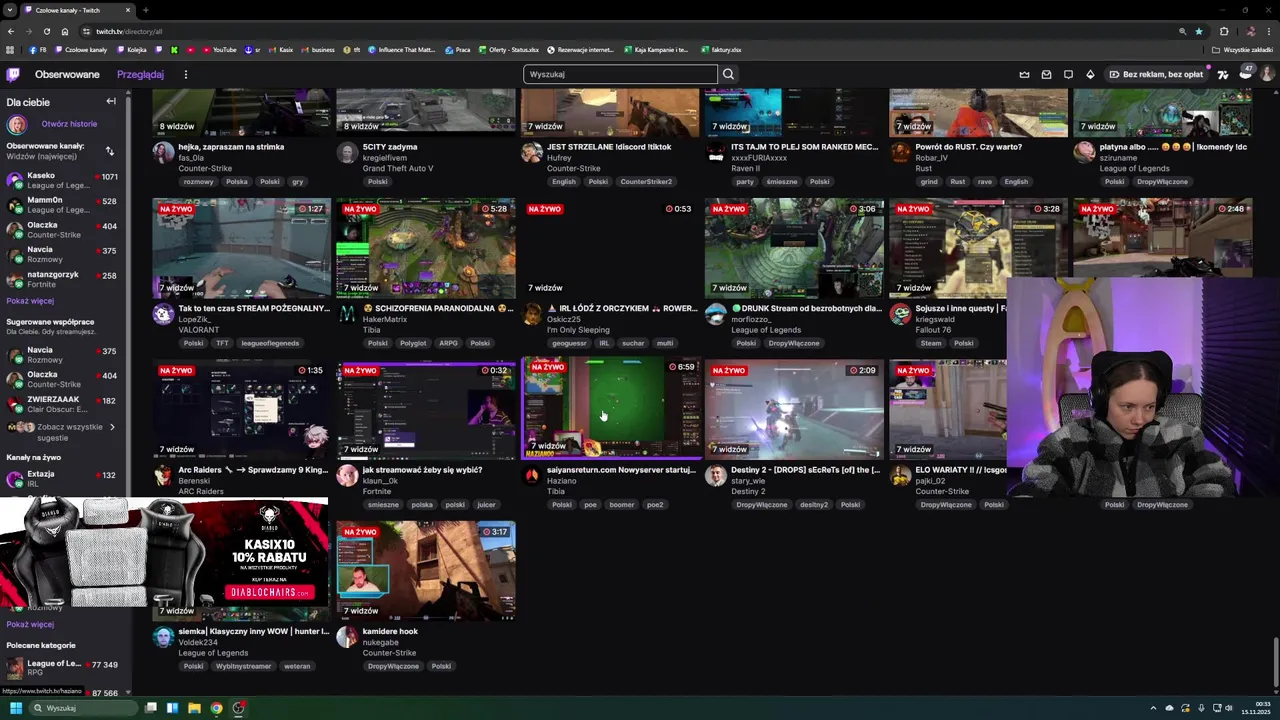Screen dimensions: 1280x720
Task: Click the leagueoflegeneds tag under LopeZik_
Action: pyautogui.click(x=270, y=343)
